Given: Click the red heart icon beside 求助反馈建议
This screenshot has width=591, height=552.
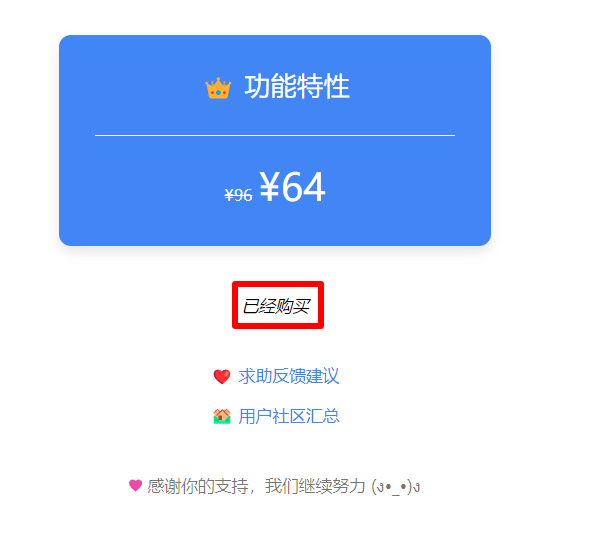Looking at the screenshot, I should tap(222, 376).
